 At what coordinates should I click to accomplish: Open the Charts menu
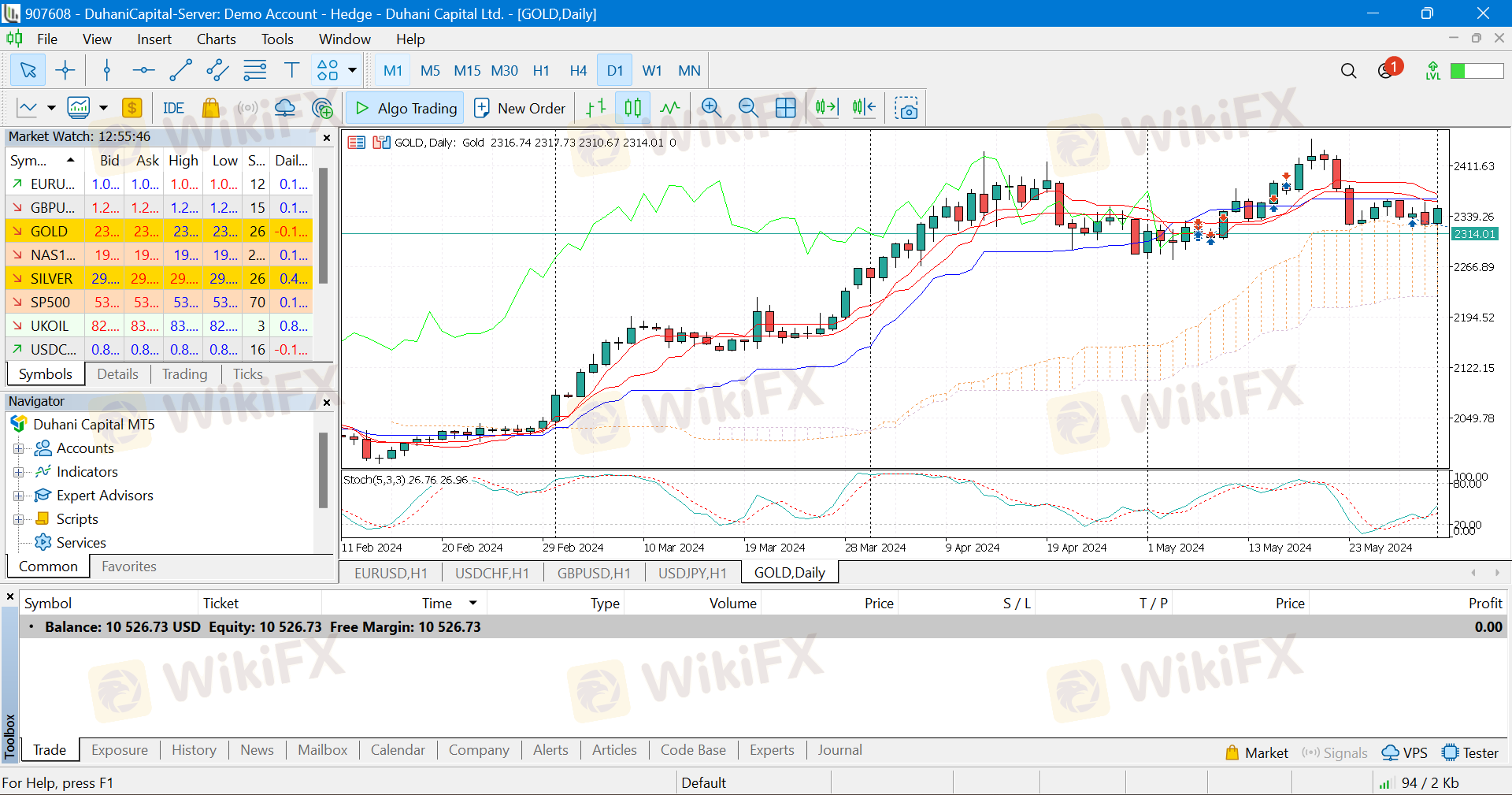(216, 39)
